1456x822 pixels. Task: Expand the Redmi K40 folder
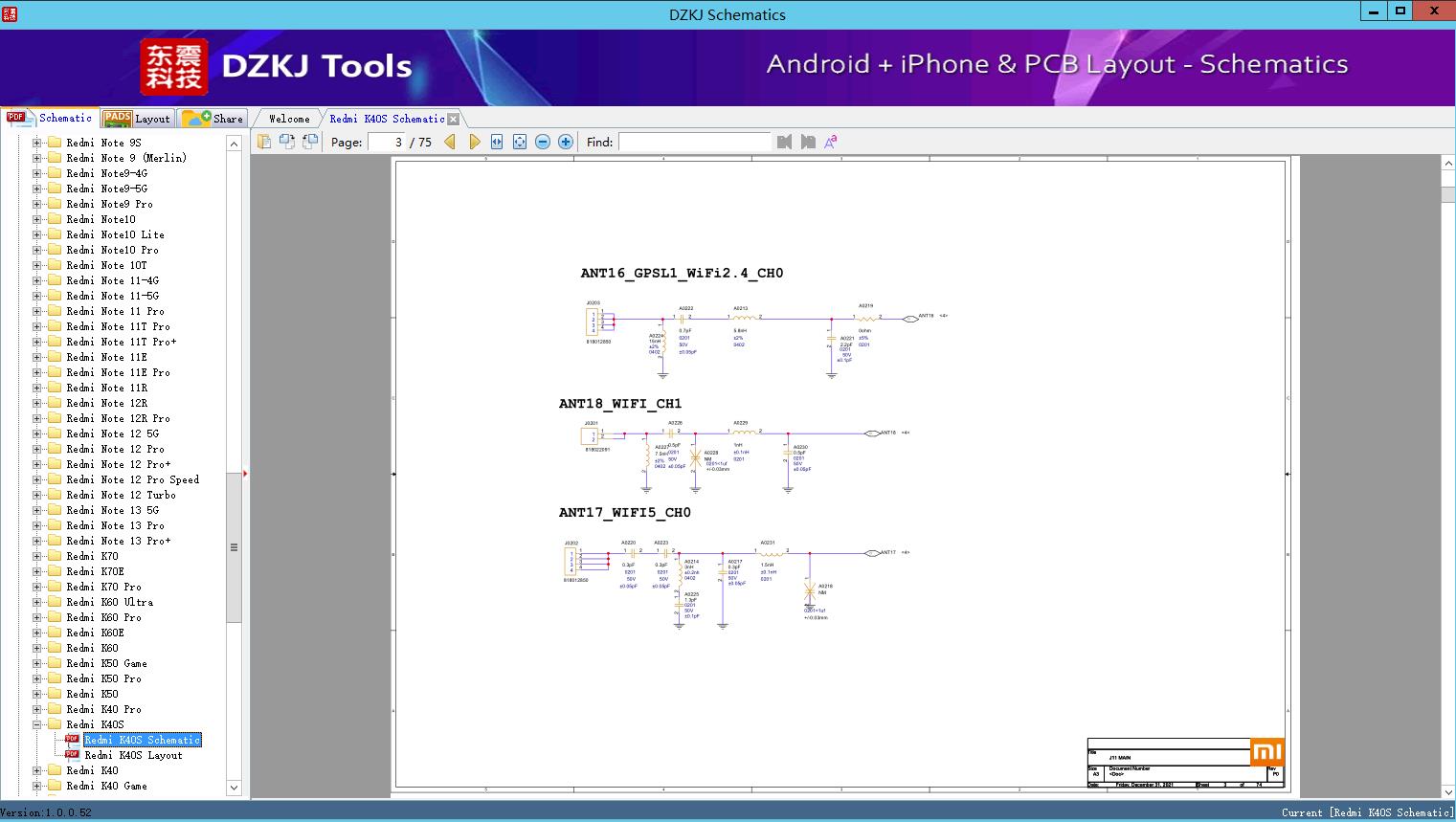click(x=37, y=770)
